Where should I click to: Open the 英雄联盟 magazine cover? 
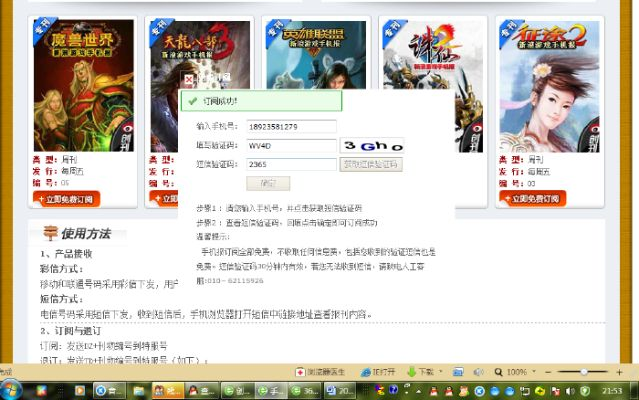[x=316, y=54]
